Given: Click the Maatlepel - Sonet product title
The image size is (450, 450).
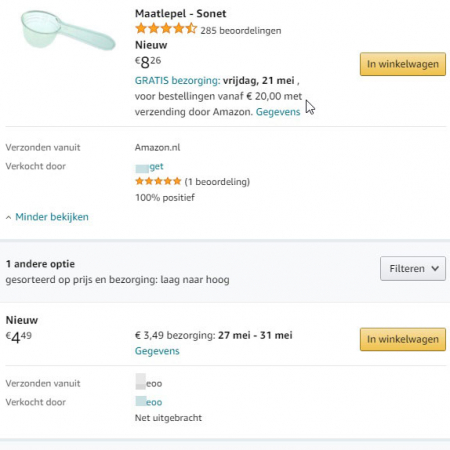Looking at the screenshot, I should [x=180, y=14].
